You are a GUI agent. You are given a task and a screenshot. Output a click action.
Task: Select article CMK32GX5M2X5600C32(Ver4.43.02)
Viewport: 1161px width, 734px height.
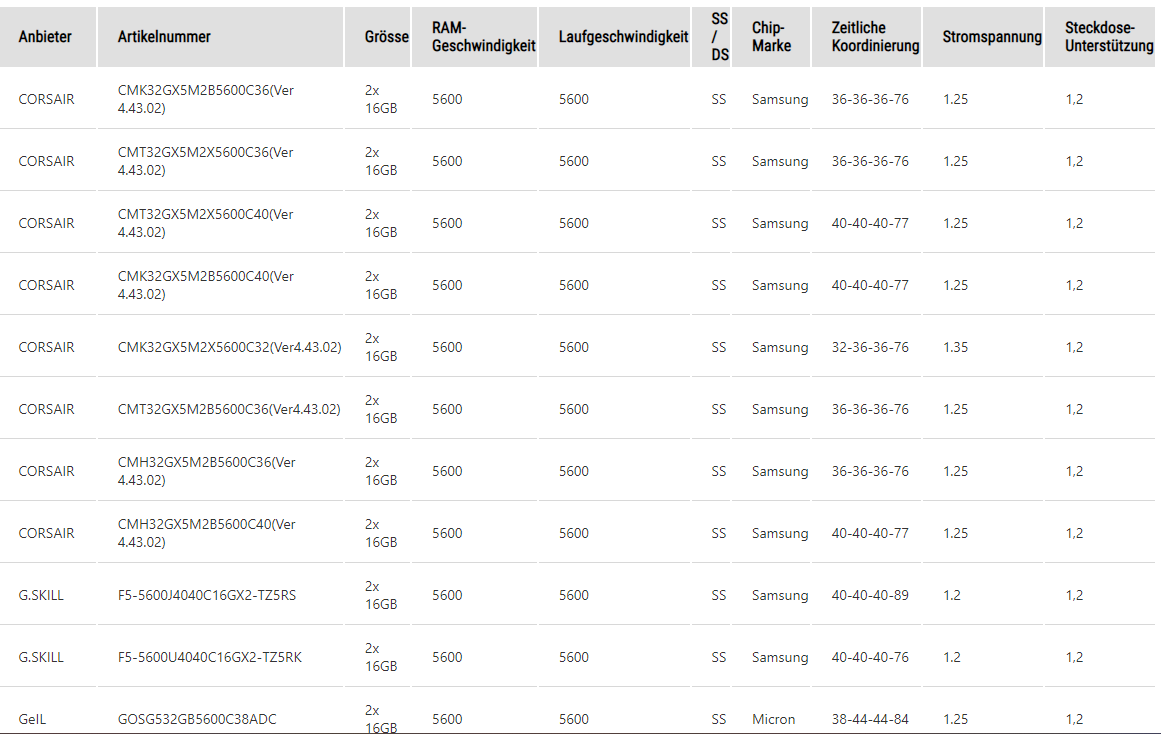(x=230, y=347)
